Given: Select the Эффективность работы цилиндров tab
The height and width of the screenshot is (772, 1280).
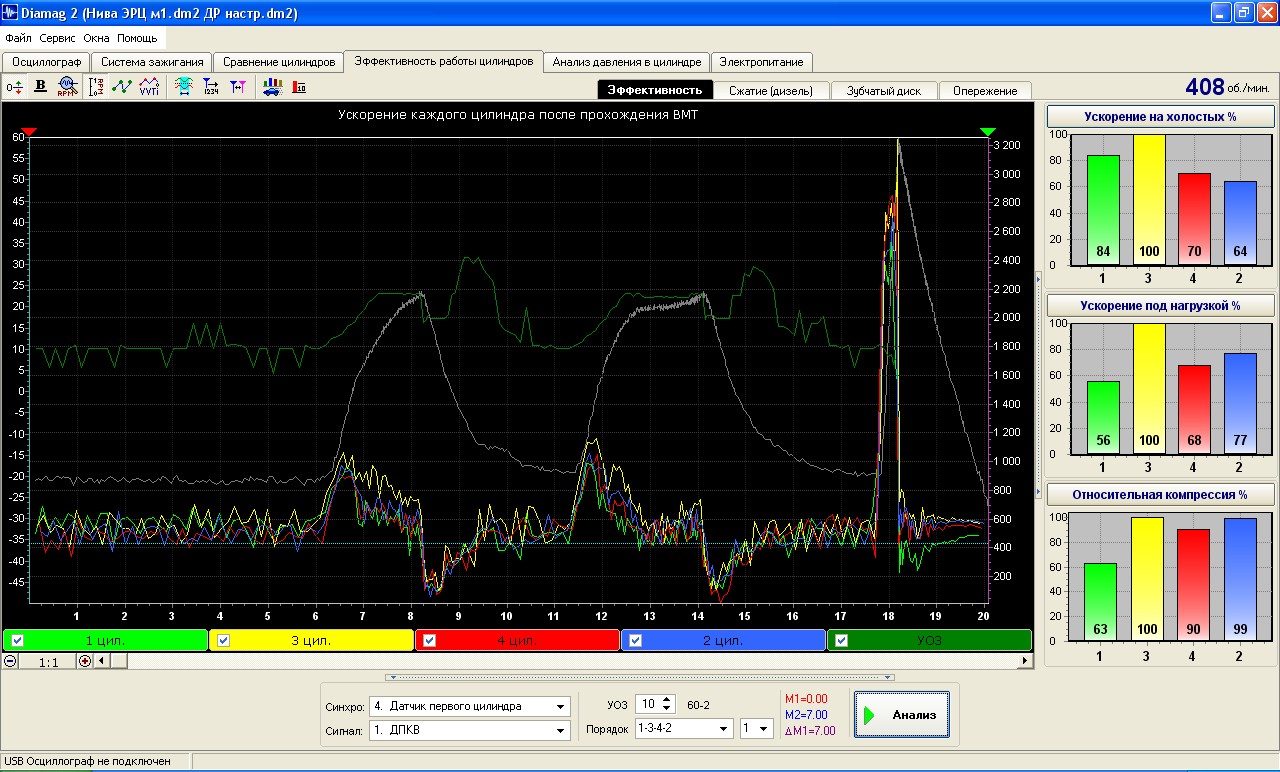Looking at the screenshot, I should click(444, 61).
